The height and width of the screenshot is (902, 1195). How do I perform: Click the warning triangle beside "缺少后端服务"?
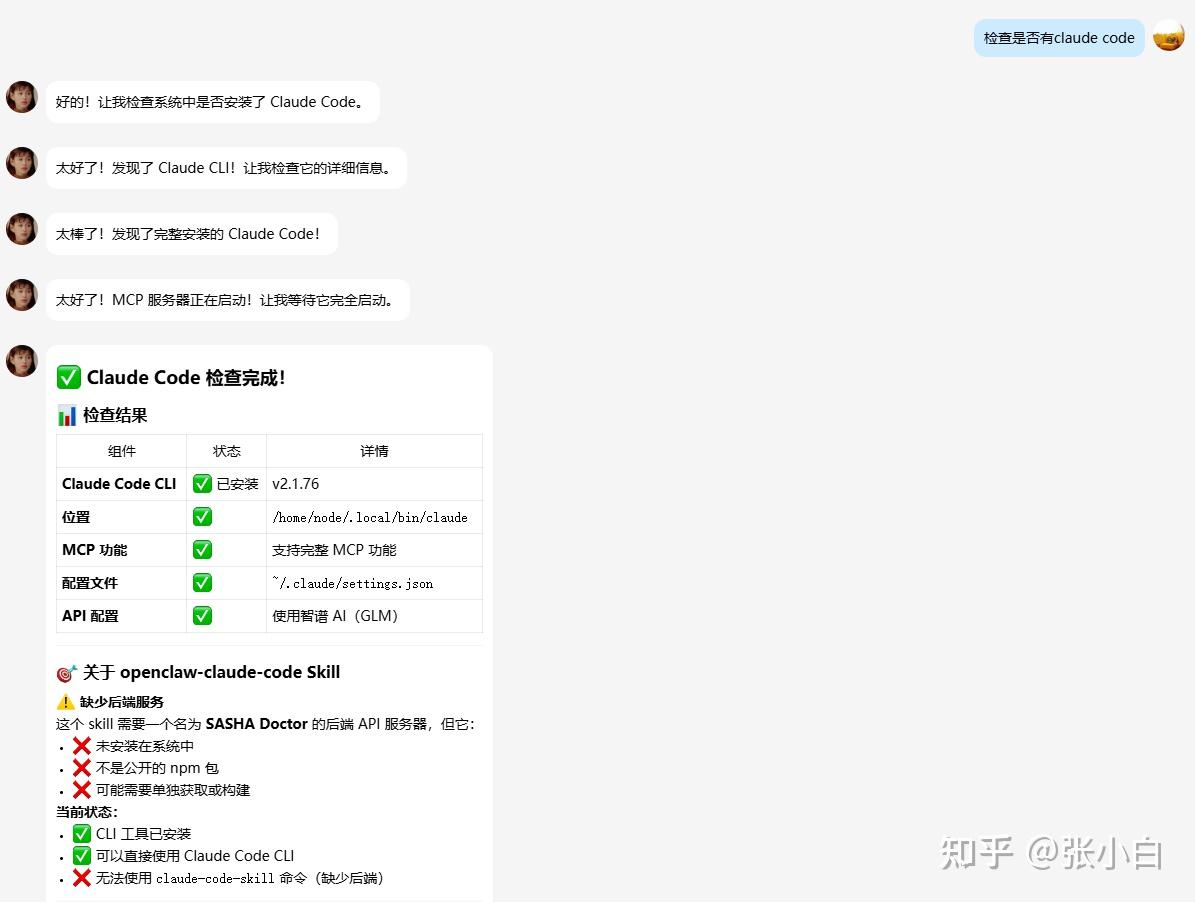point(66,702)
